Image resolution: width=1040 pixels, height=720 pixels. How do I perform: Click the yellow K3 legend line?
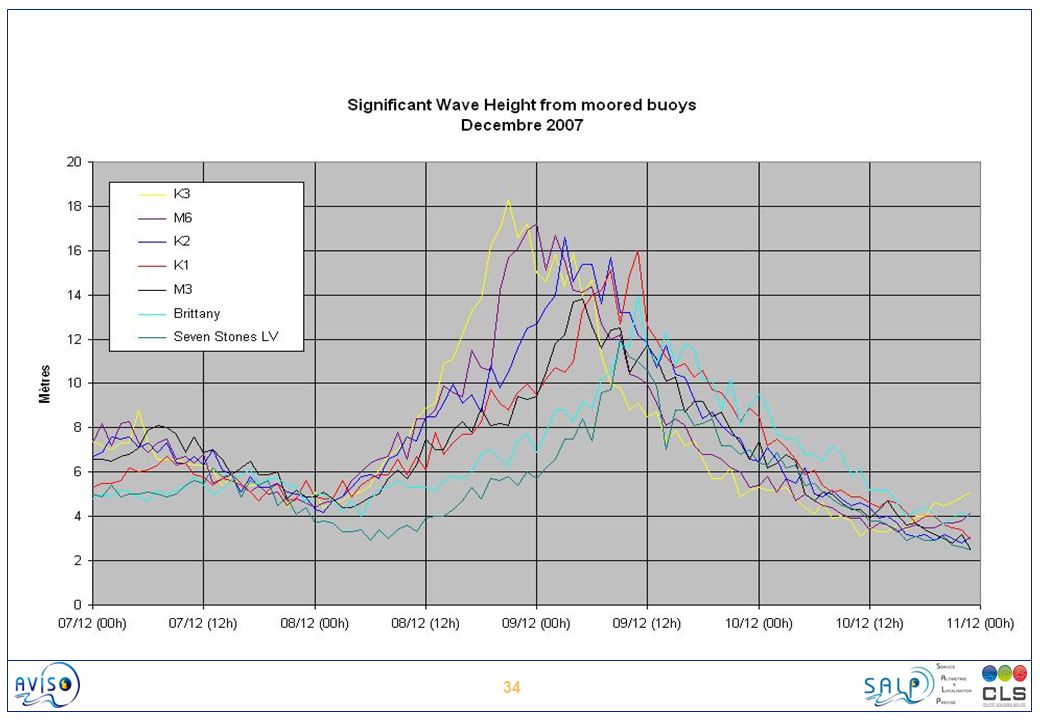[x=152, y=194]
